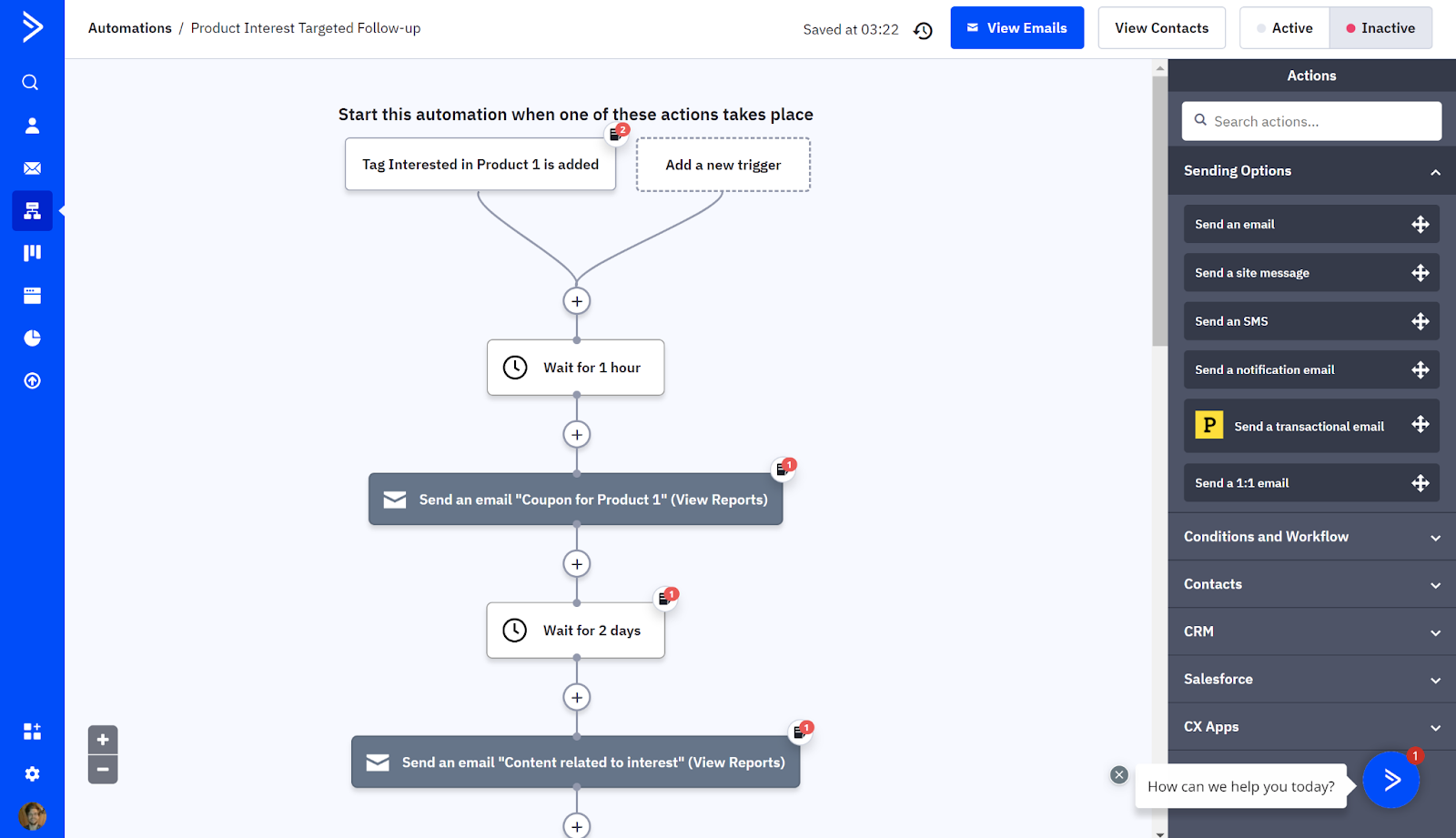Open the Deals pipeline icon in sidebar
The width and height of the screenshot is (1456, 838).
pyautogui.click(x=32, y=253)
